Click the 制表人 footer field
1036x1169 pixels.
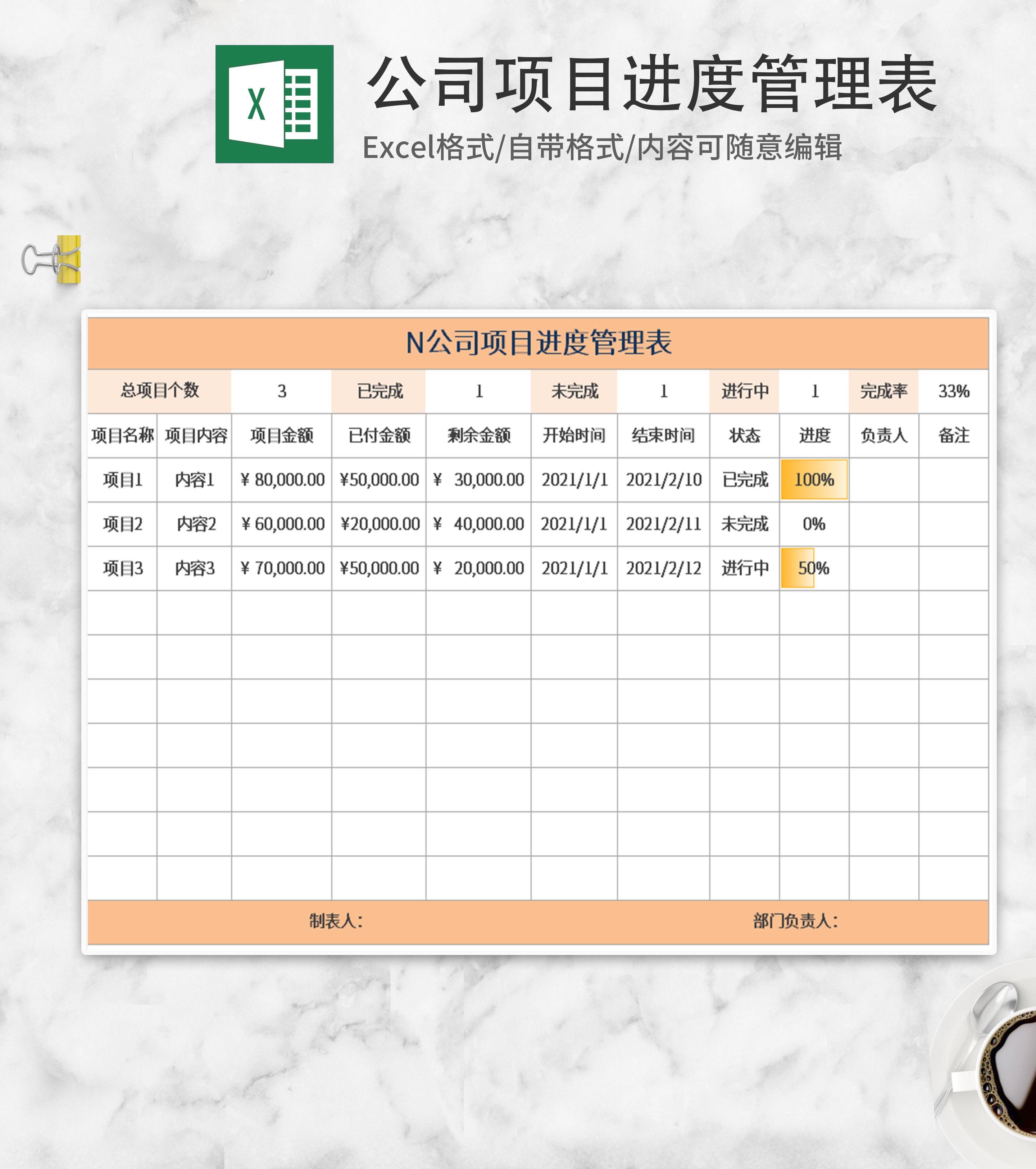[336, 922]
